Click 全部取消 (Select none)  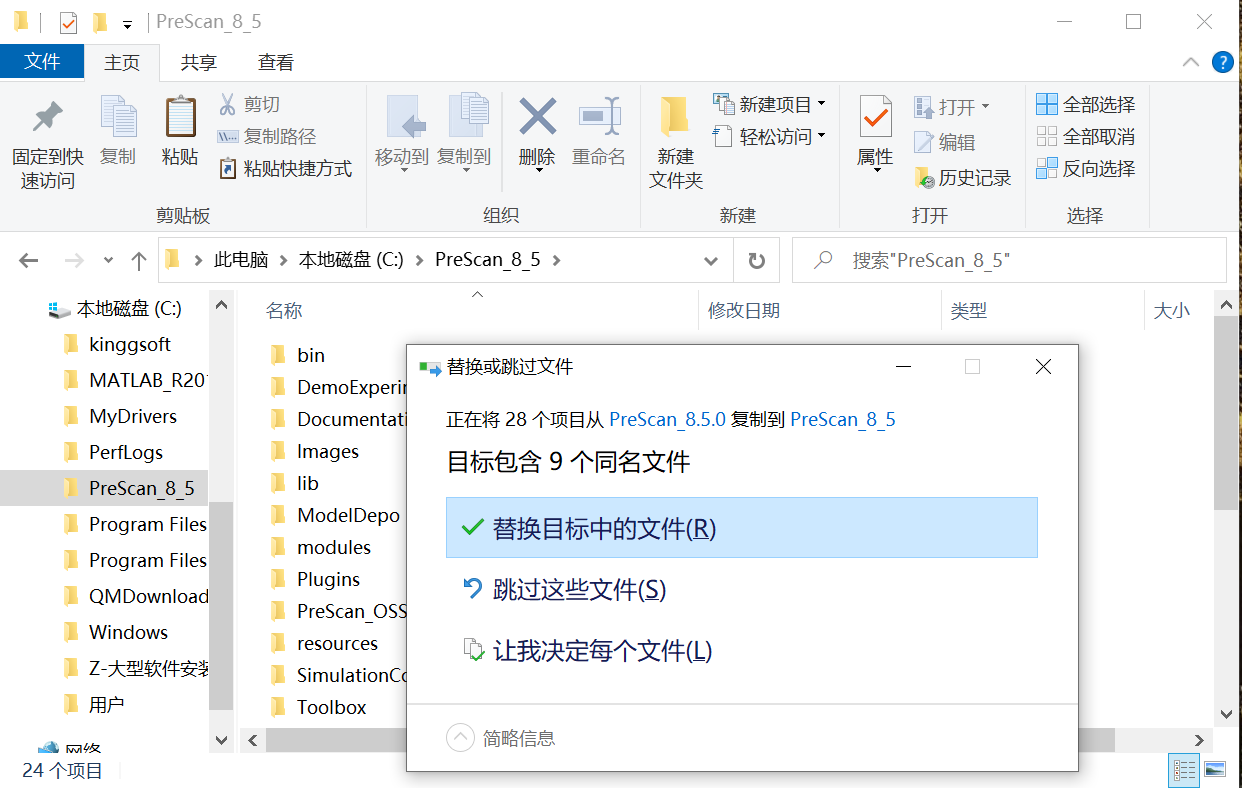1086,136
